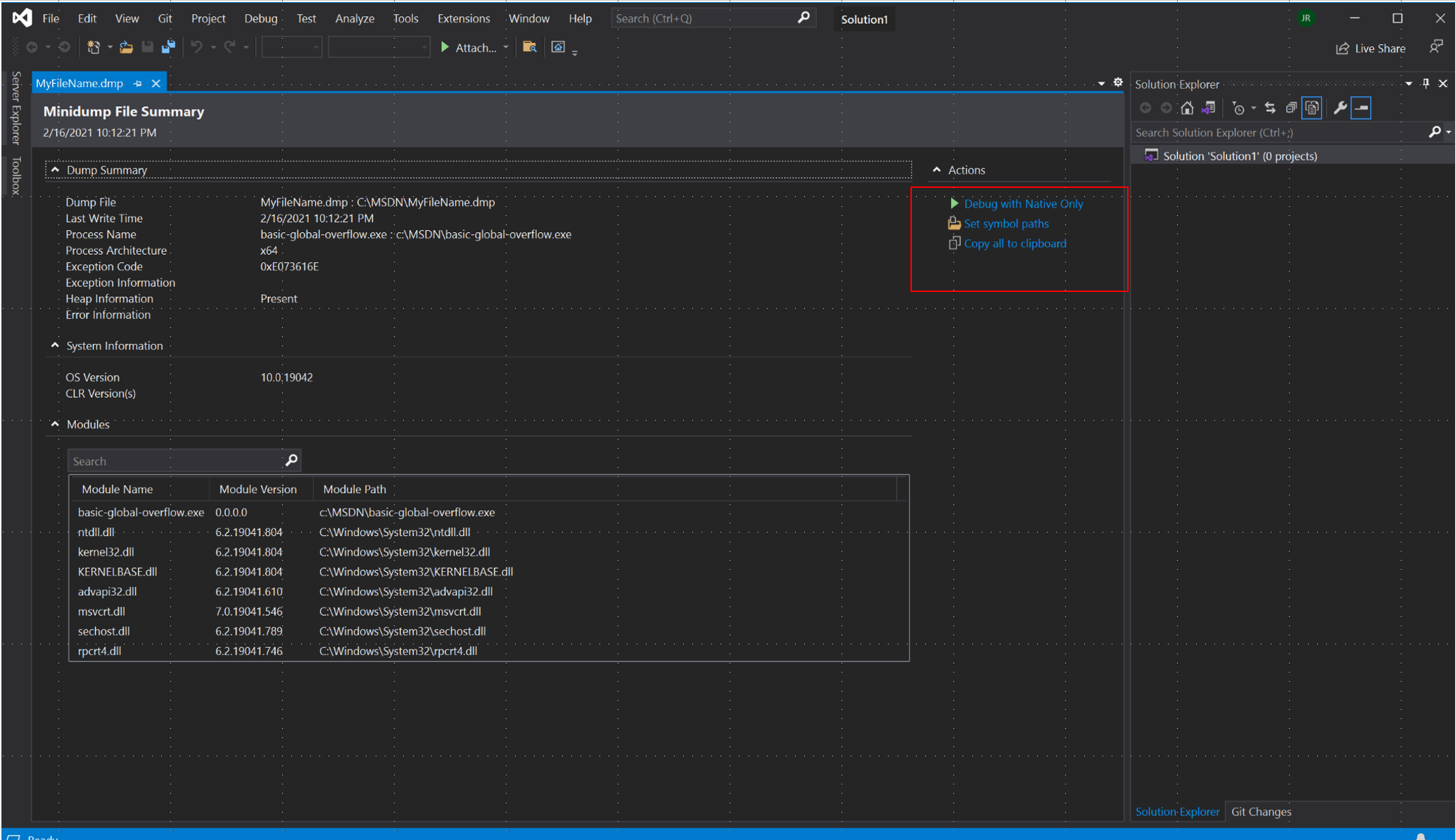The width and height of the screenshot is (1455, 840).
Task: Expand the Modules section
Action: click(54, 424)
